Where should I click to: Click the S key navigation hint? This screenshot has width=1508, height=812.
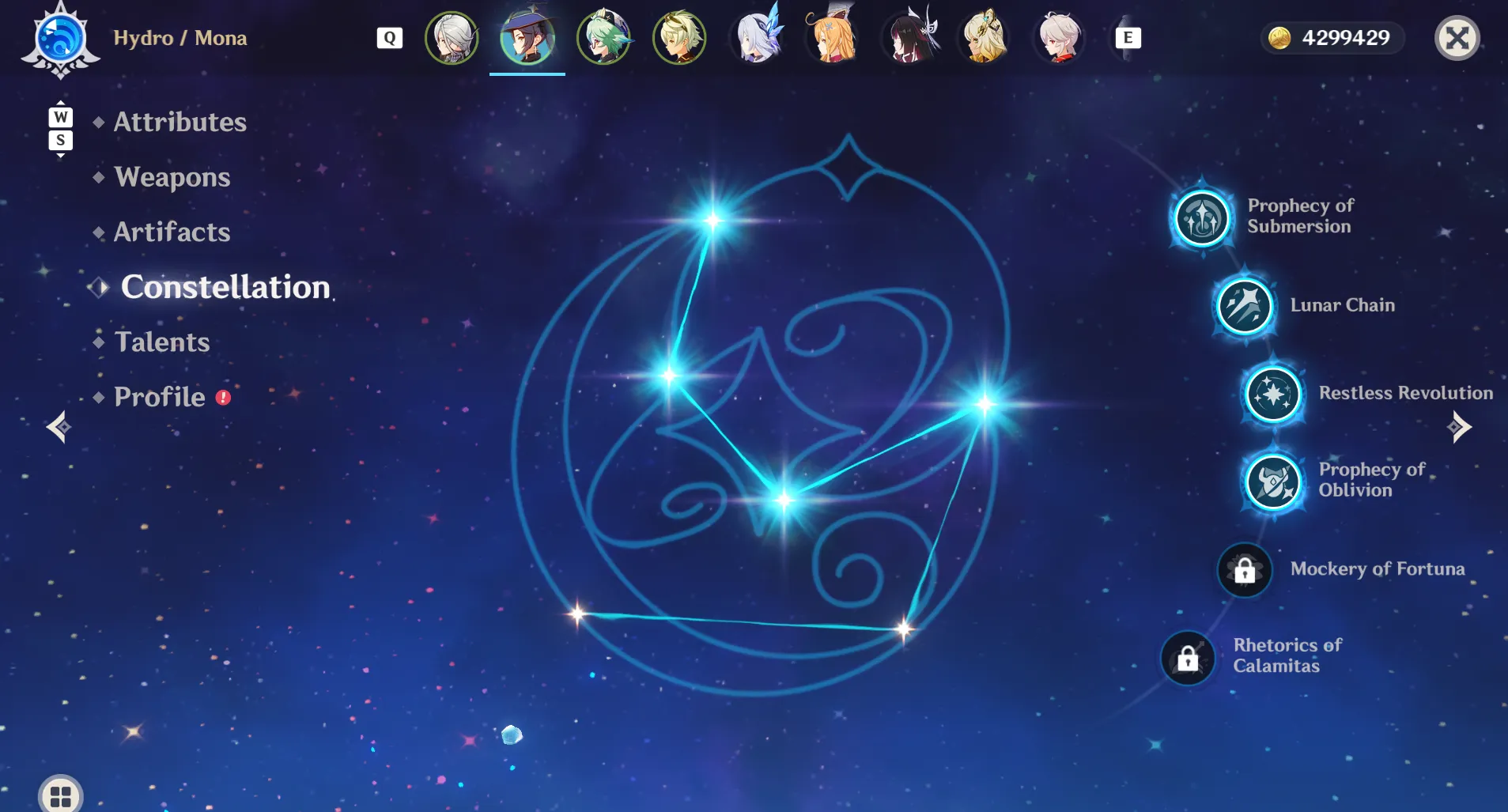pos(61,140)
